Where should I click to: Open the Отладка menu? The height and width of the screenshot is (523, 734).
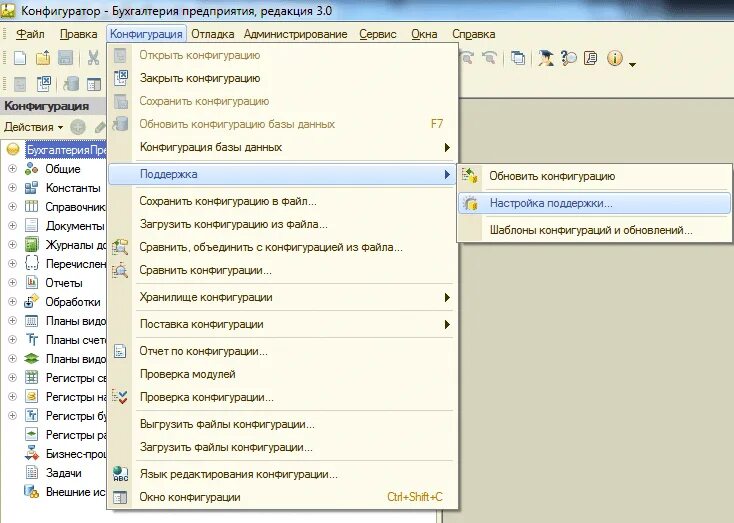point(213,34)
